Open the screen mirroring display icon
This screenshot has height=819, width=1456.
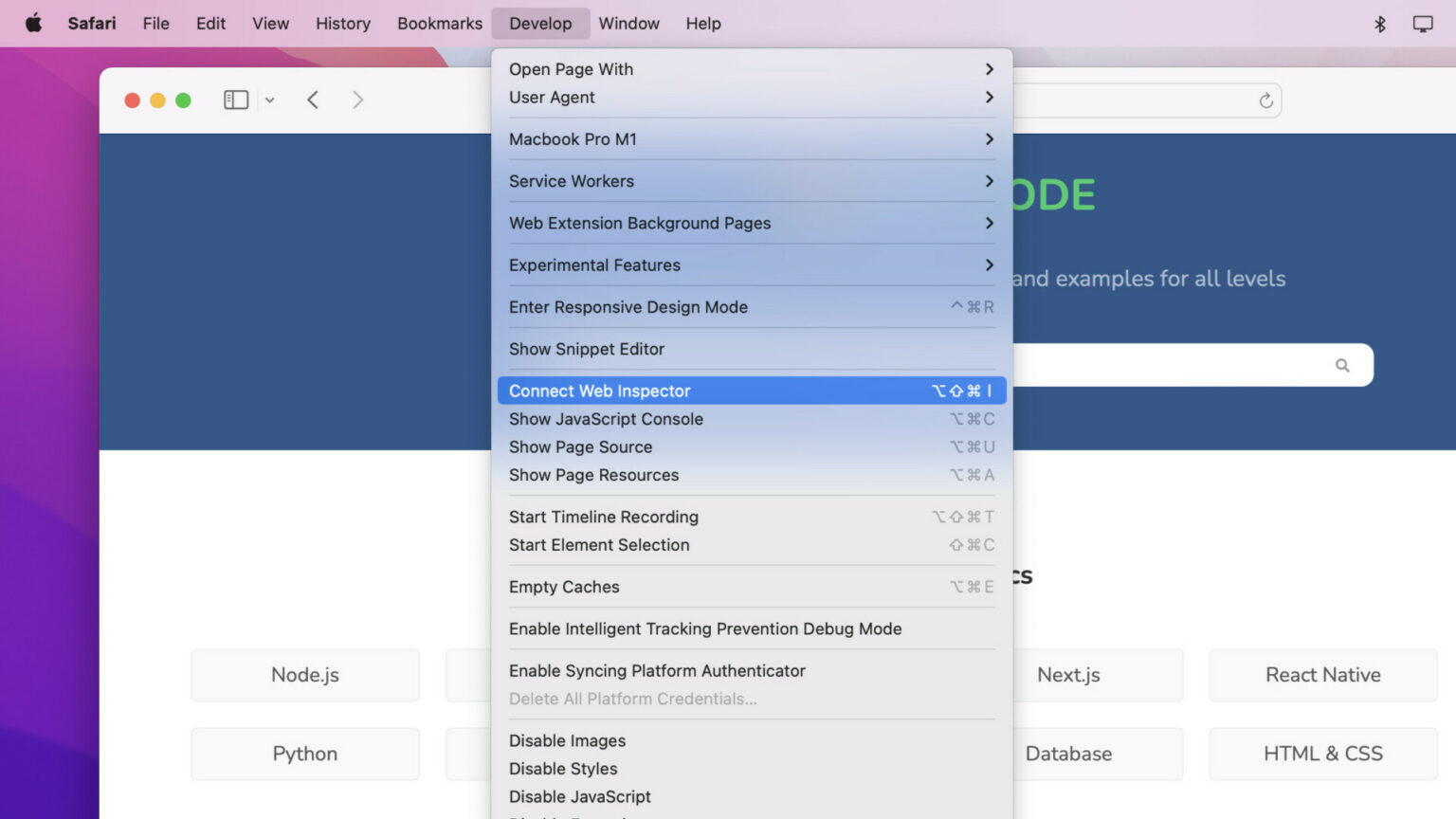(x=1423, y=24)
